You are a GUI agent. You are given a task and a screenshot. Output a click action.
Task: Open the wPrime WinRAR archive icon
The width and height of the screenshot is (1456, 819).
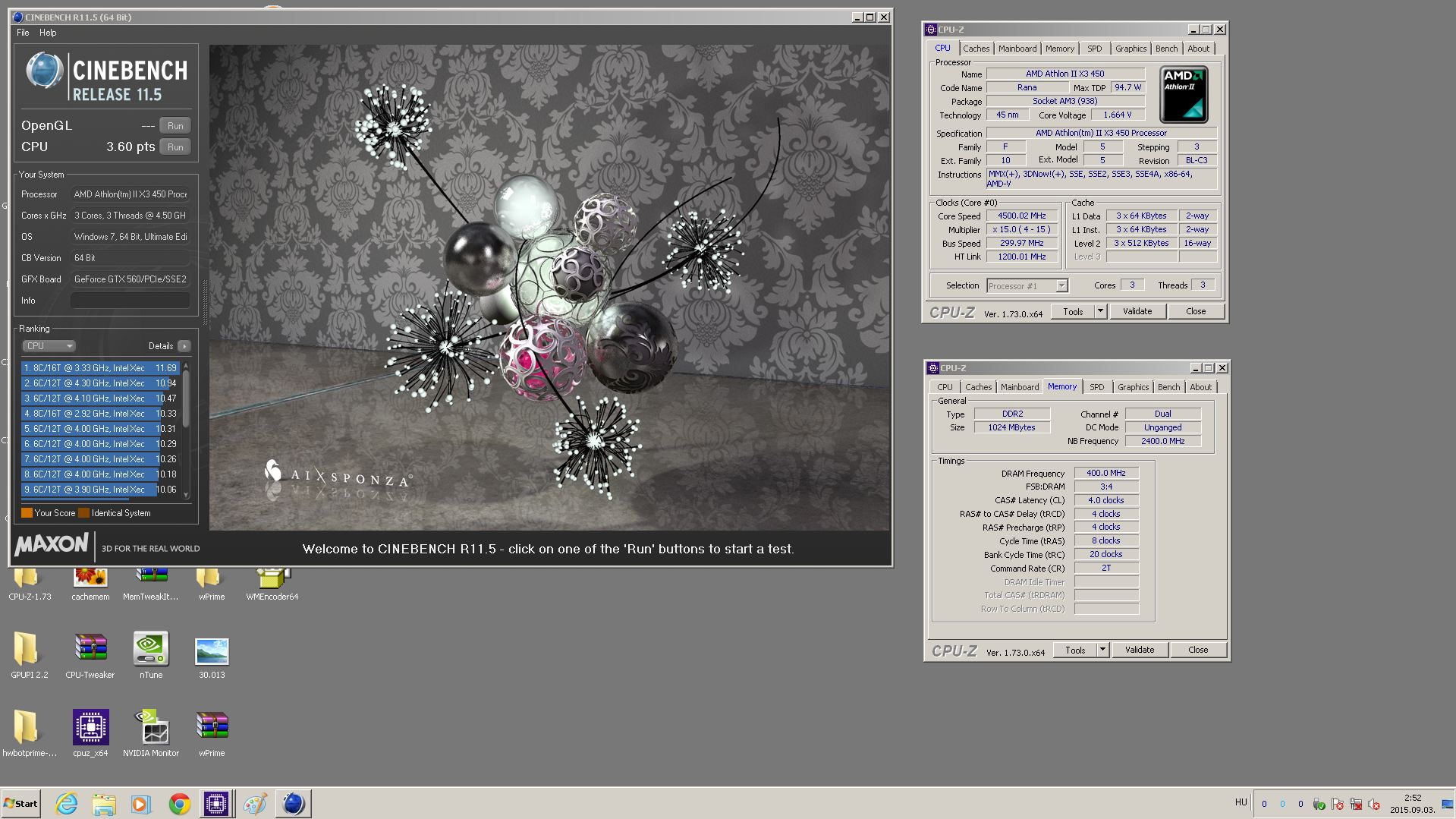click(212, 733)
